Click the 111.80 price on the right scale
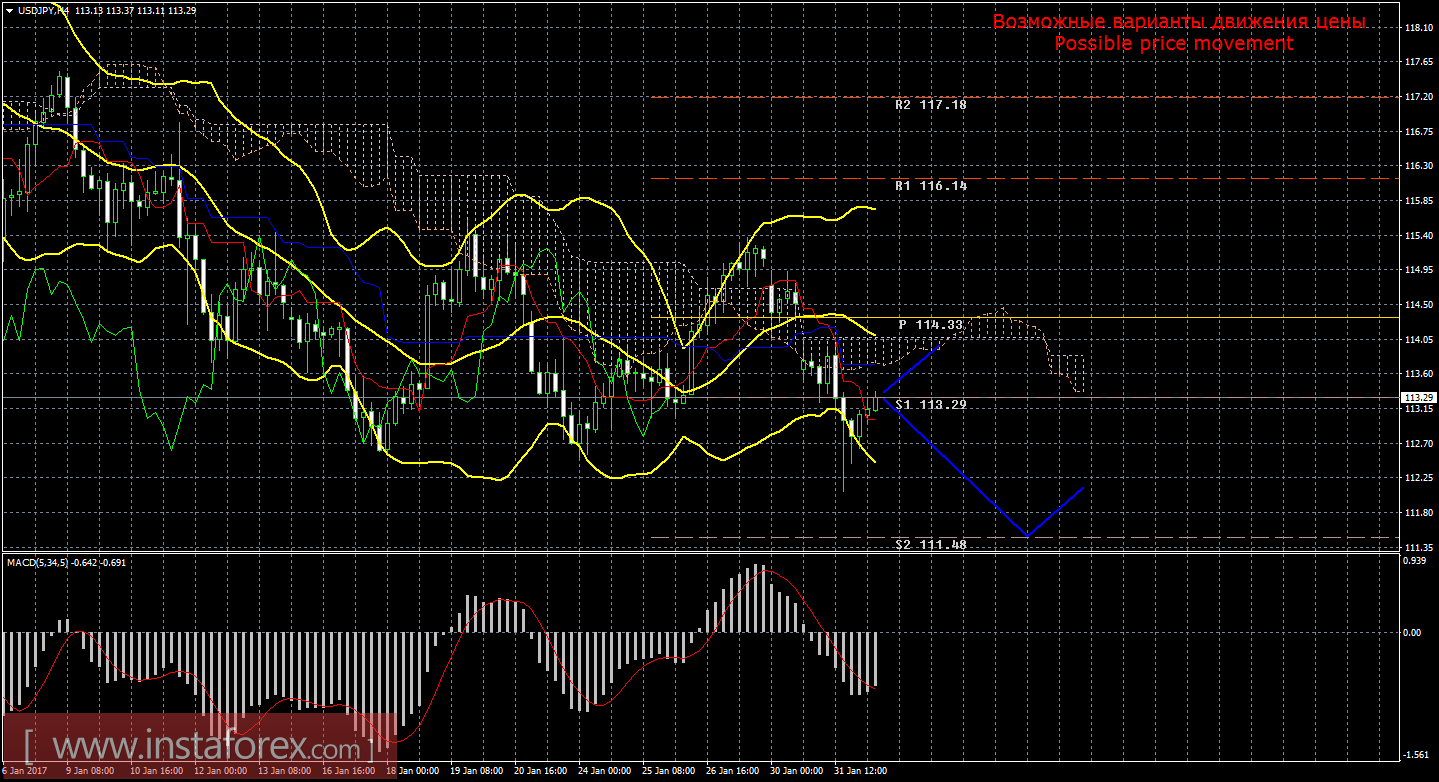The image size is (1439, 782). (x=1418, y=513)
